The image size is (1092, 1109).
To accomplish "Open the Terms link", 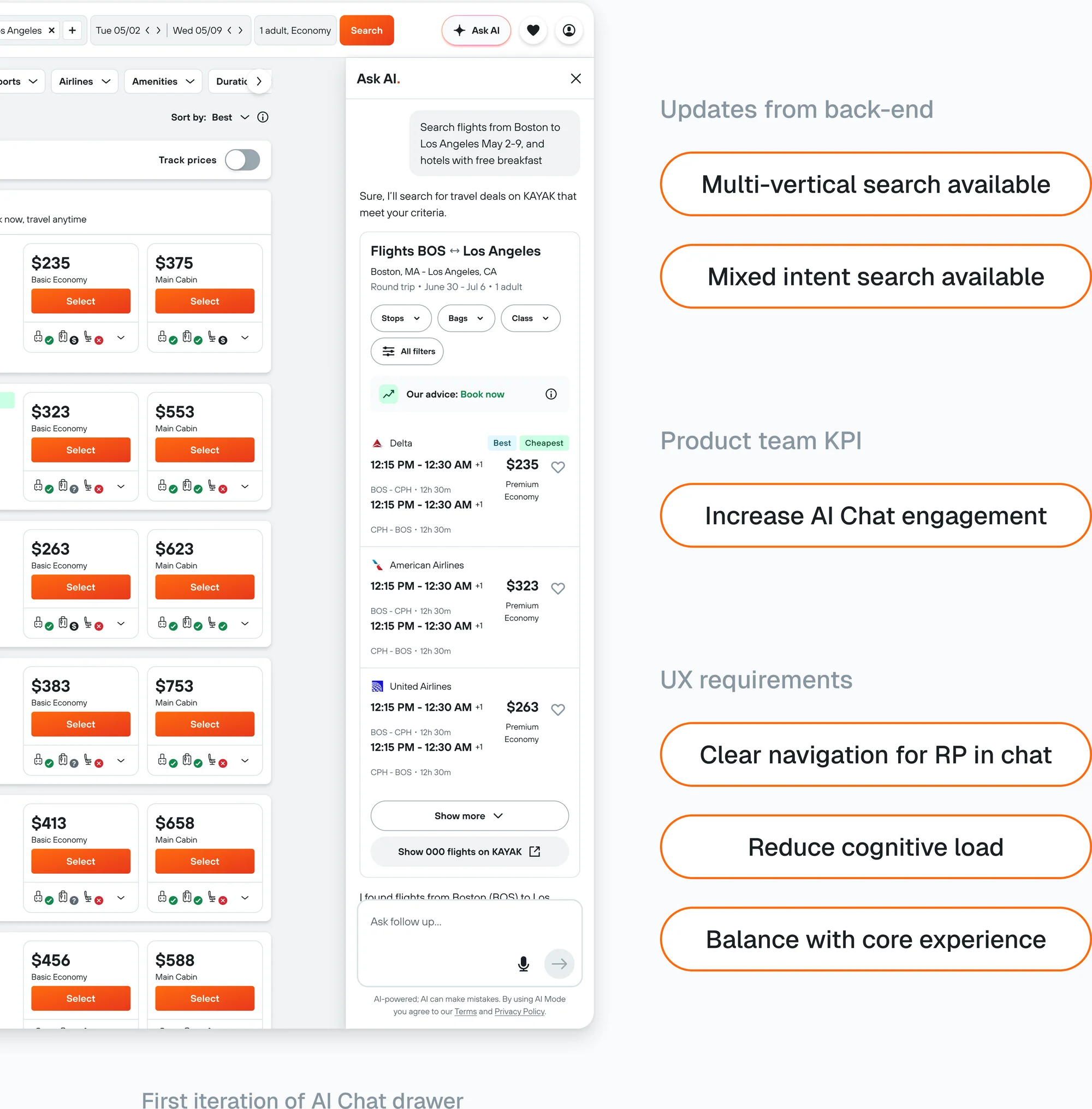I will [x=465, y=1011].
